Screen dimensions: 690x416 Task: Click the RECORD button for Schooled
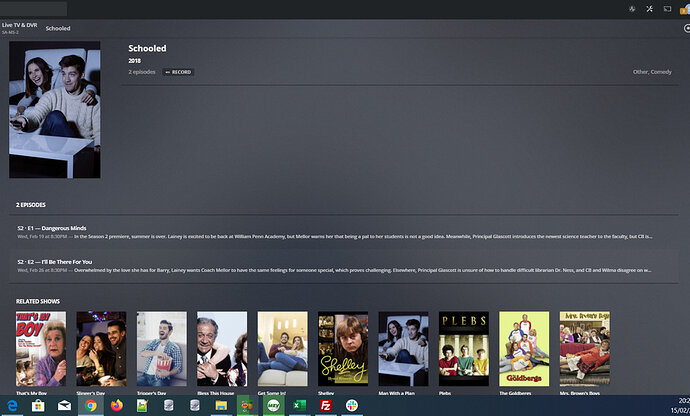178,72
